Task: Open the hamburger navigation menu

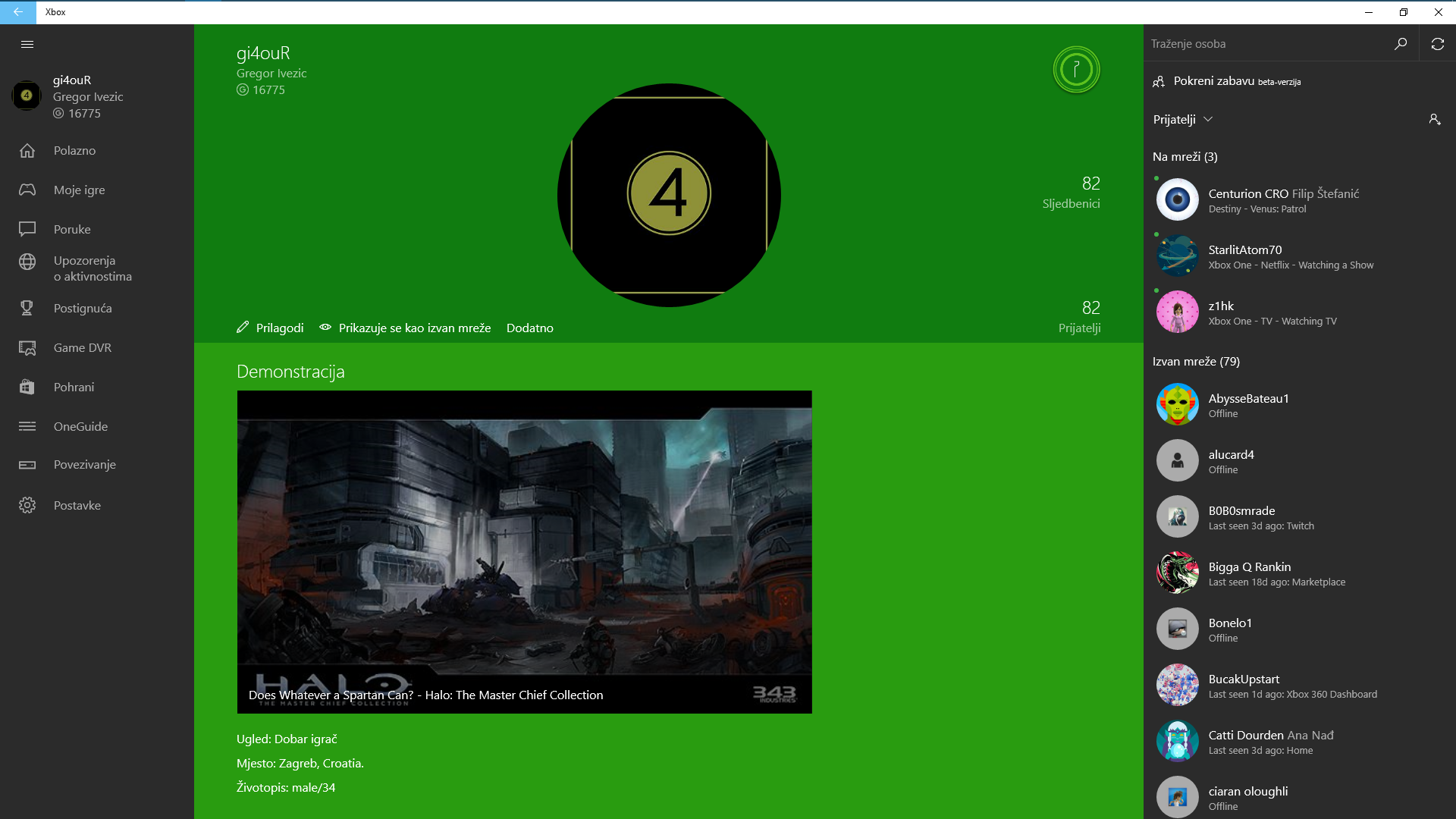Action: coord(27,44)
